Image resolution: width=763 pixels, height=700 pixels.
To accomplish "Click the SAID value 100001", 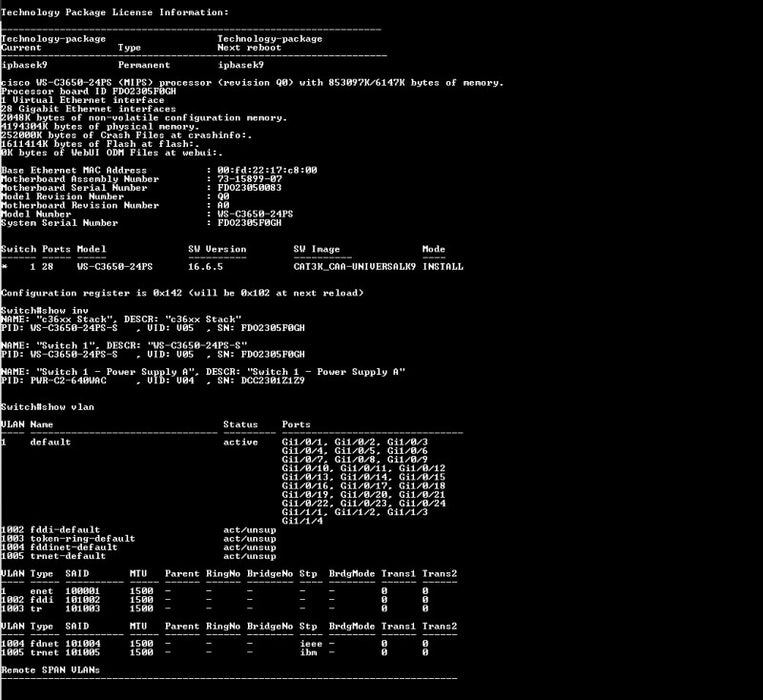I will click(83, 591).
